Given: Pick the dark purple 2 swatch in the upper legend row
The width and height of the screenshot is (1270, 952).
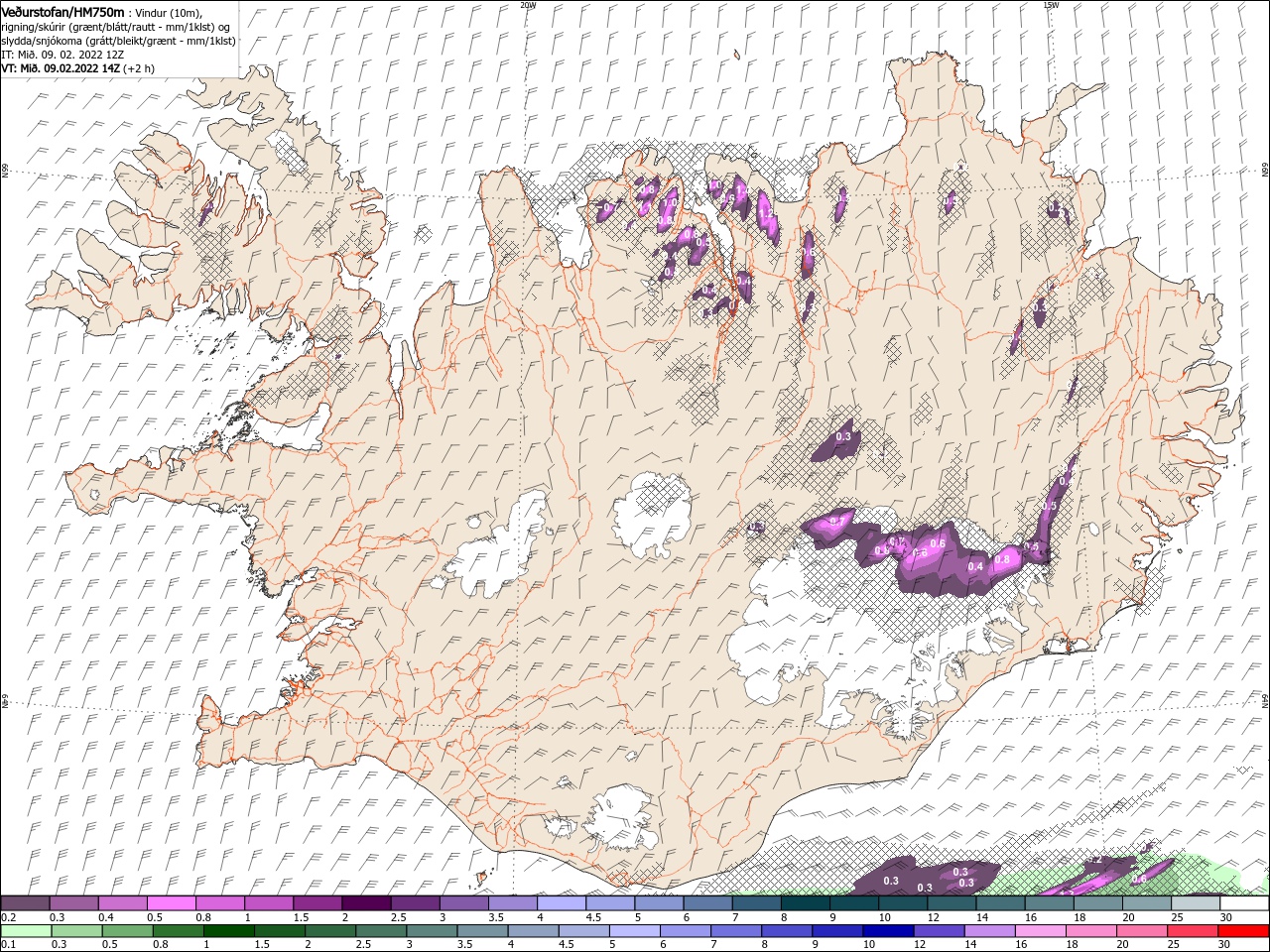Looking at the screenshot, I should pos(366,903).
